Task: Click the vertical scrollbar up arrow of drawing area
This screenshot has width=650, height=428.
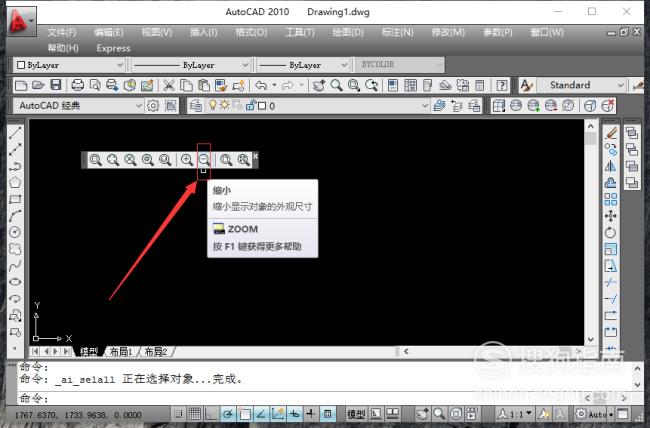Action: [591, 126]
